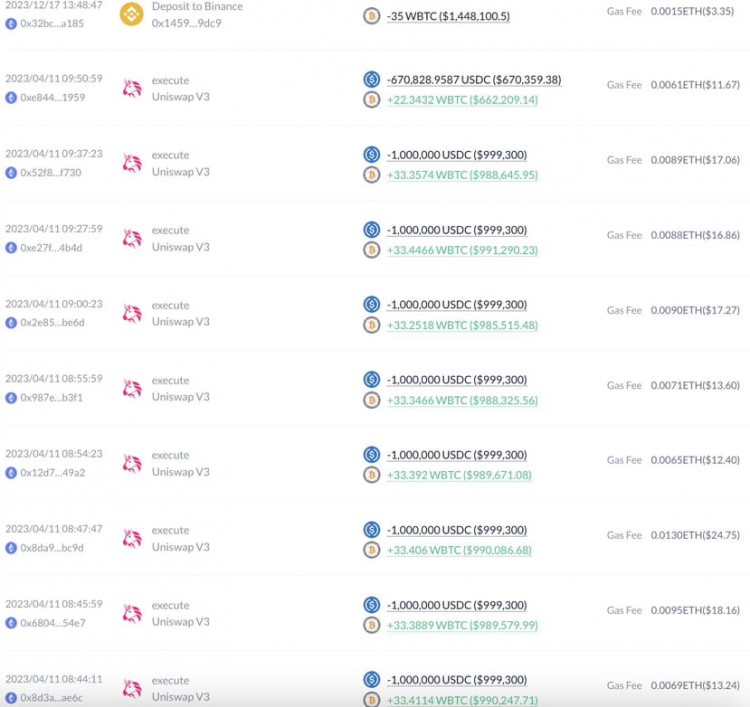
Task: Click Ethereum chain icon beside 0x2e85...be6d
Action: pos(11,323)
